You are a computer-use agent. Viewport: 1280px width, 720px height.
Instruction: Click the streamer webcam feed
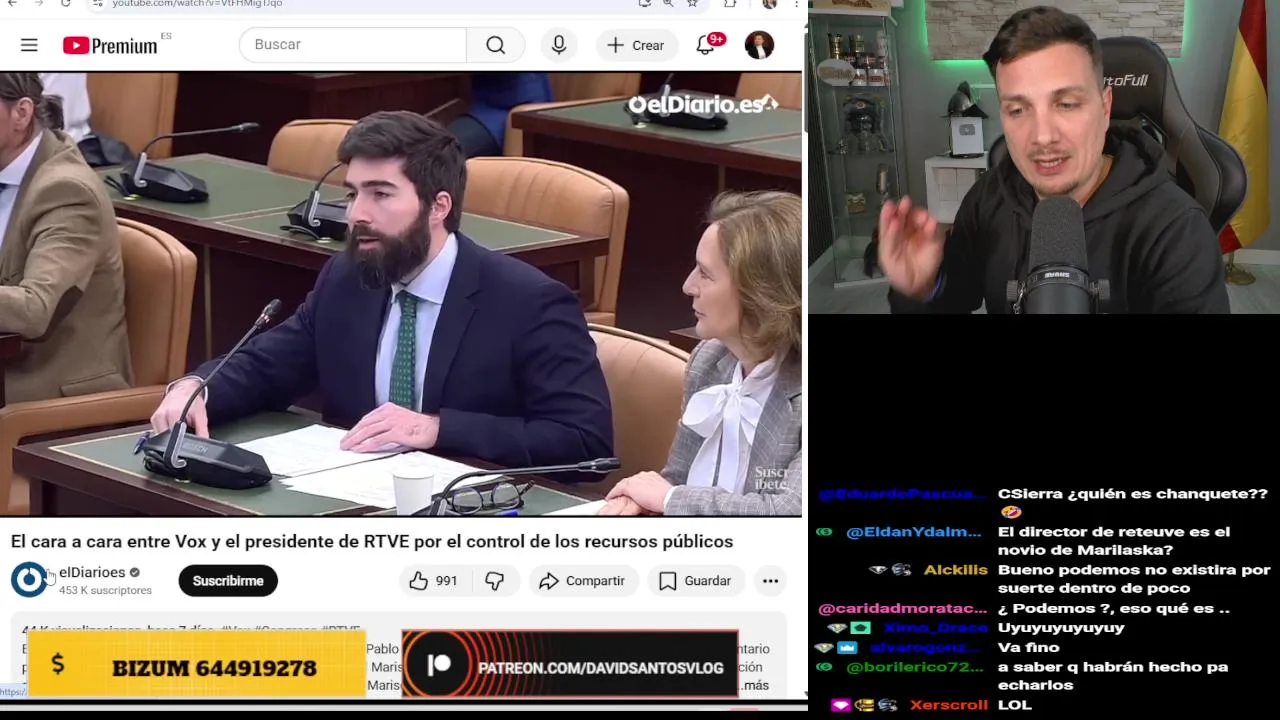(1044, 157)
